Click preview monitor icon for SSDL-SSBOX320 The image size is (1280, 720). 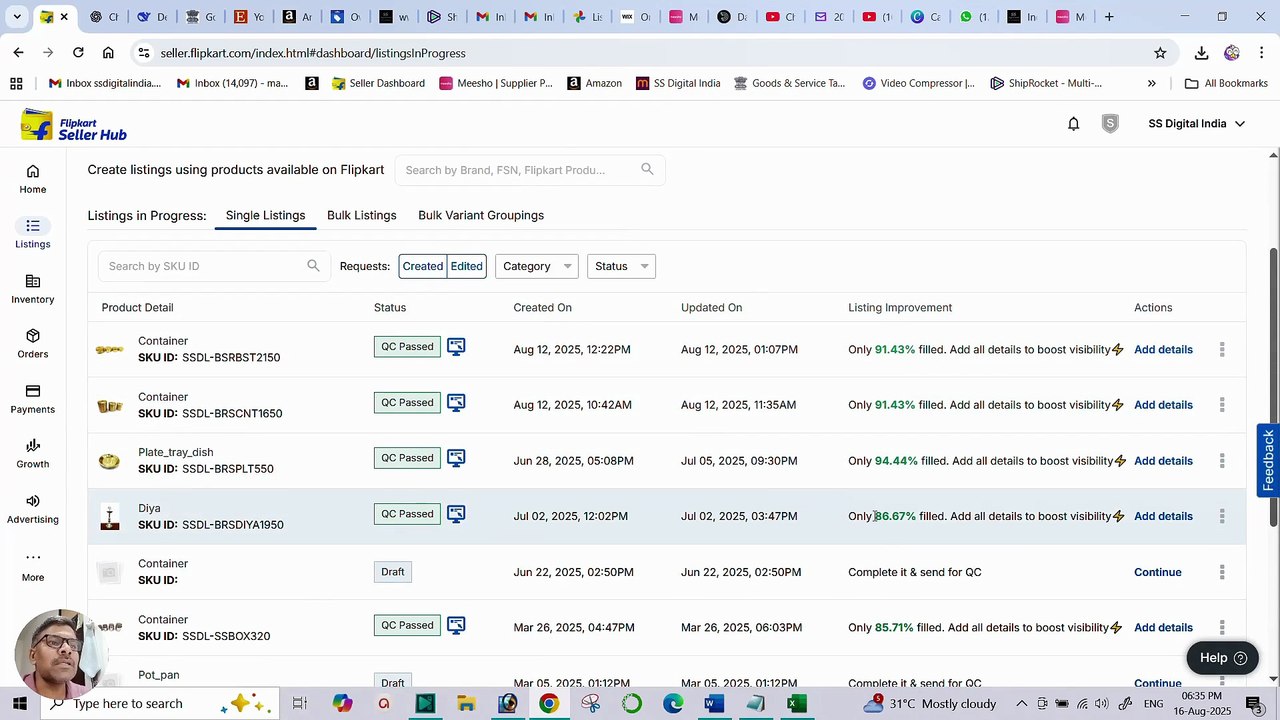click(x=456, y=625)
